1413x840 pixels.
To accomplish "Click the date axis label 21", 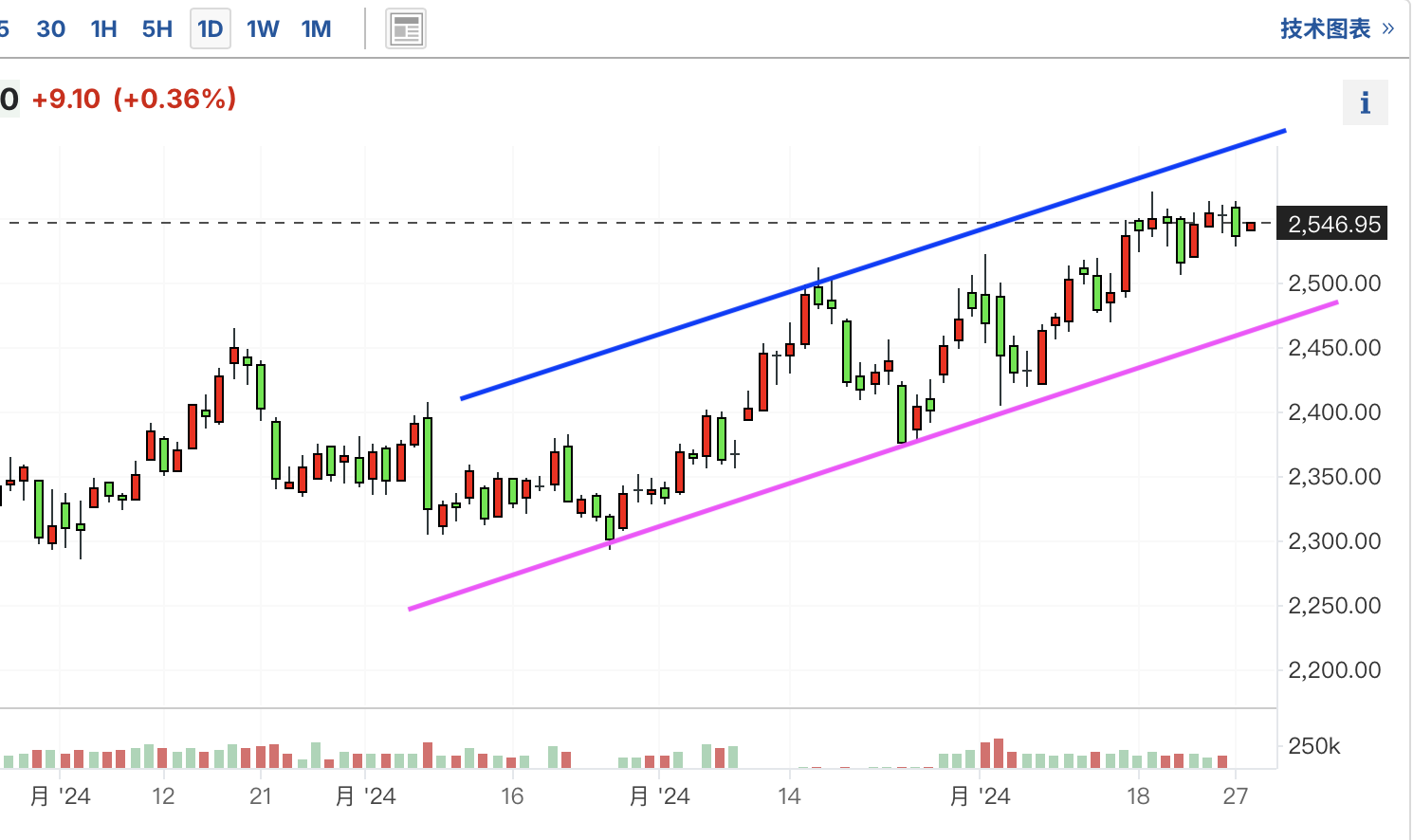I will [x=261, y=796].
